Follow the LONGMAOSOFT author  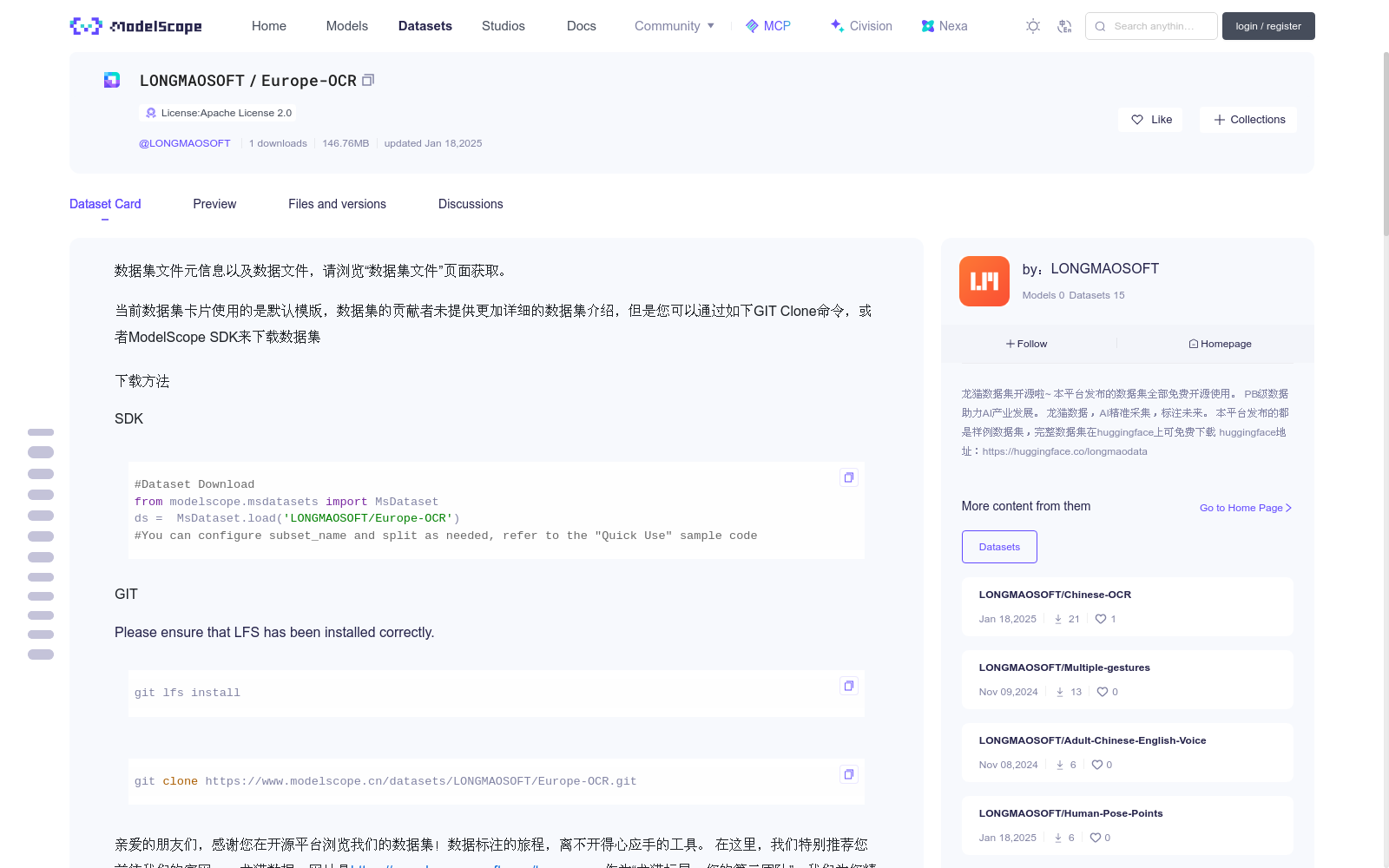click(x=1027, y=344)
